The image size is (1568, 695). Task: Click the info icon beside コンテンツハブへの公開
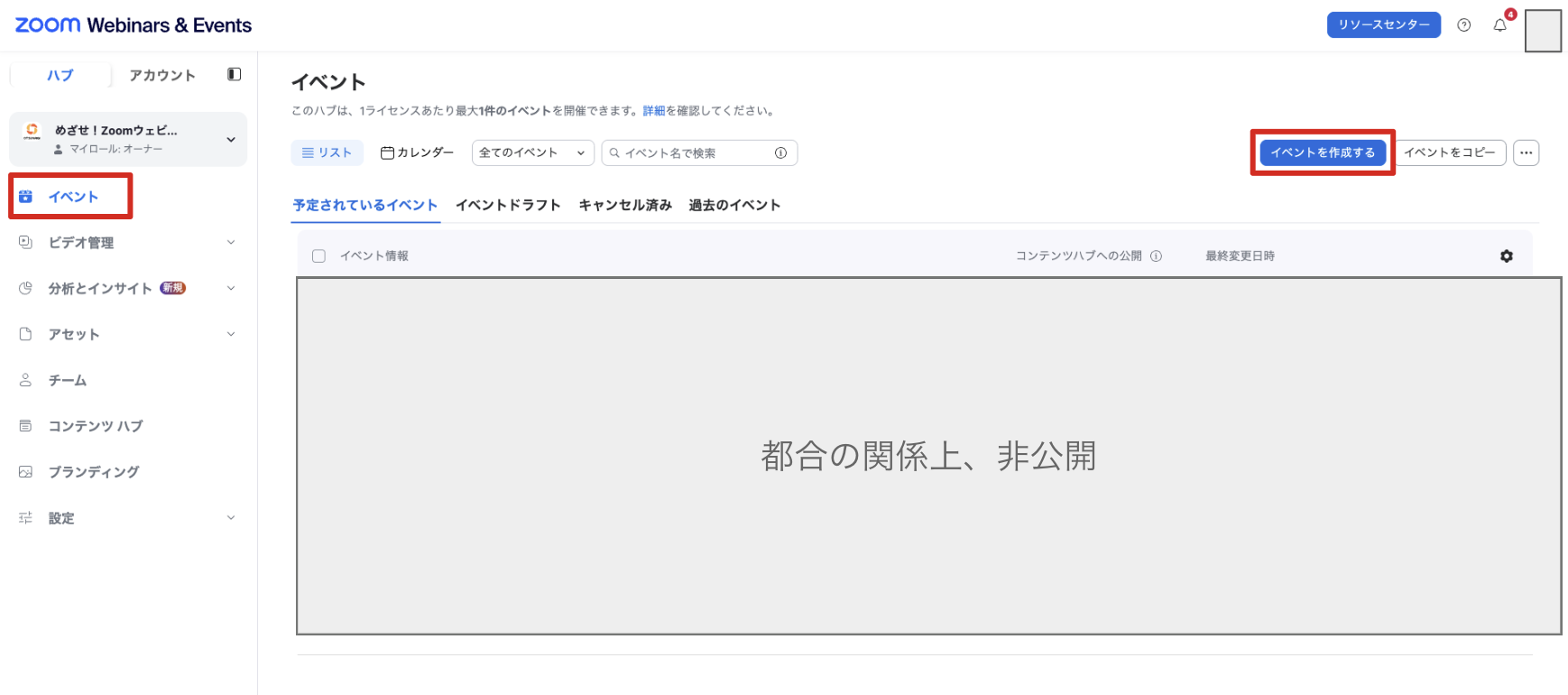[x=1157, y=256]
